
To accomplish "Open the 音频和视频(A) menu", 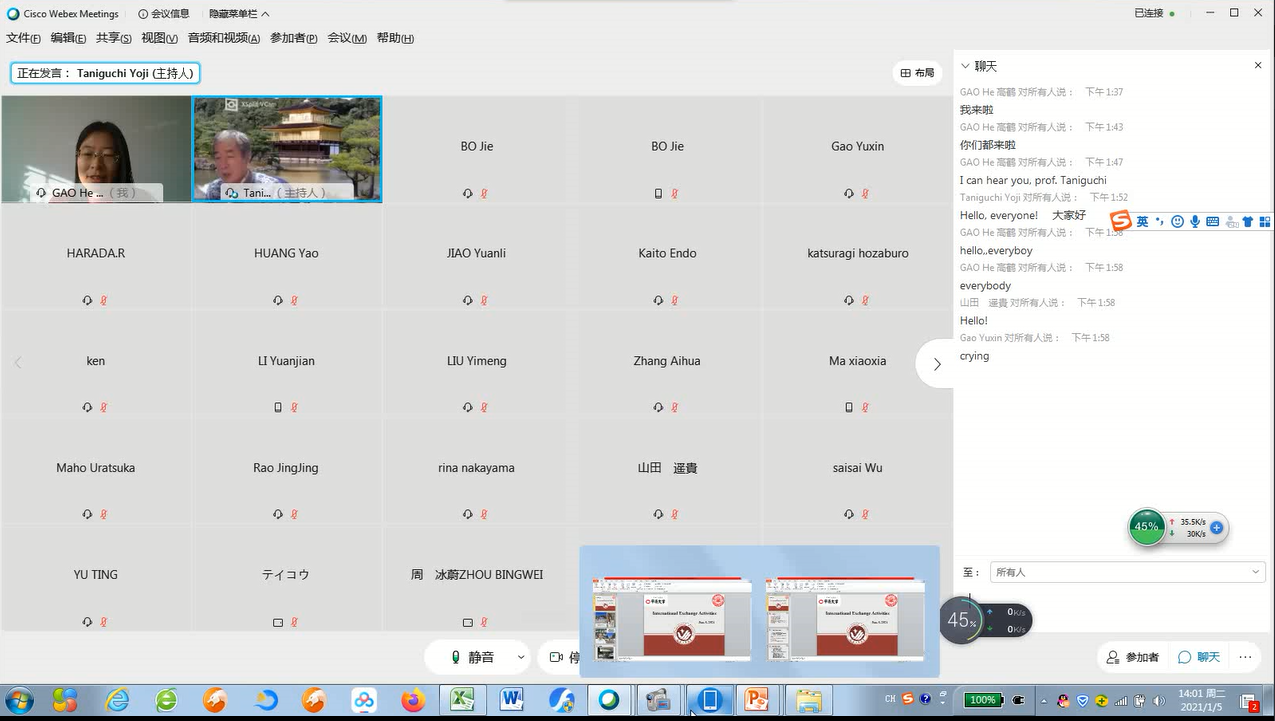I will point(223,38).
